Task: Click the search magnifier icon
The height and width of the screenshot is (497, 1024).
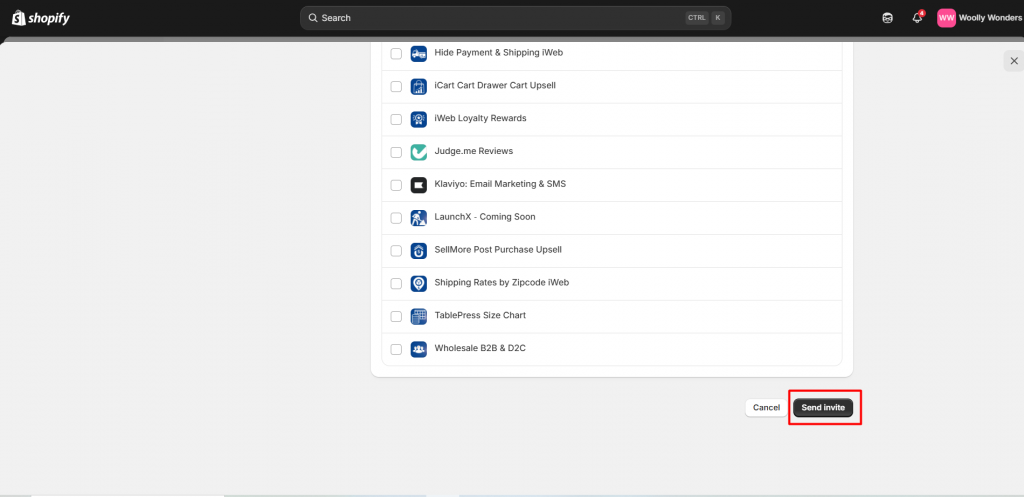Action: 313,18
